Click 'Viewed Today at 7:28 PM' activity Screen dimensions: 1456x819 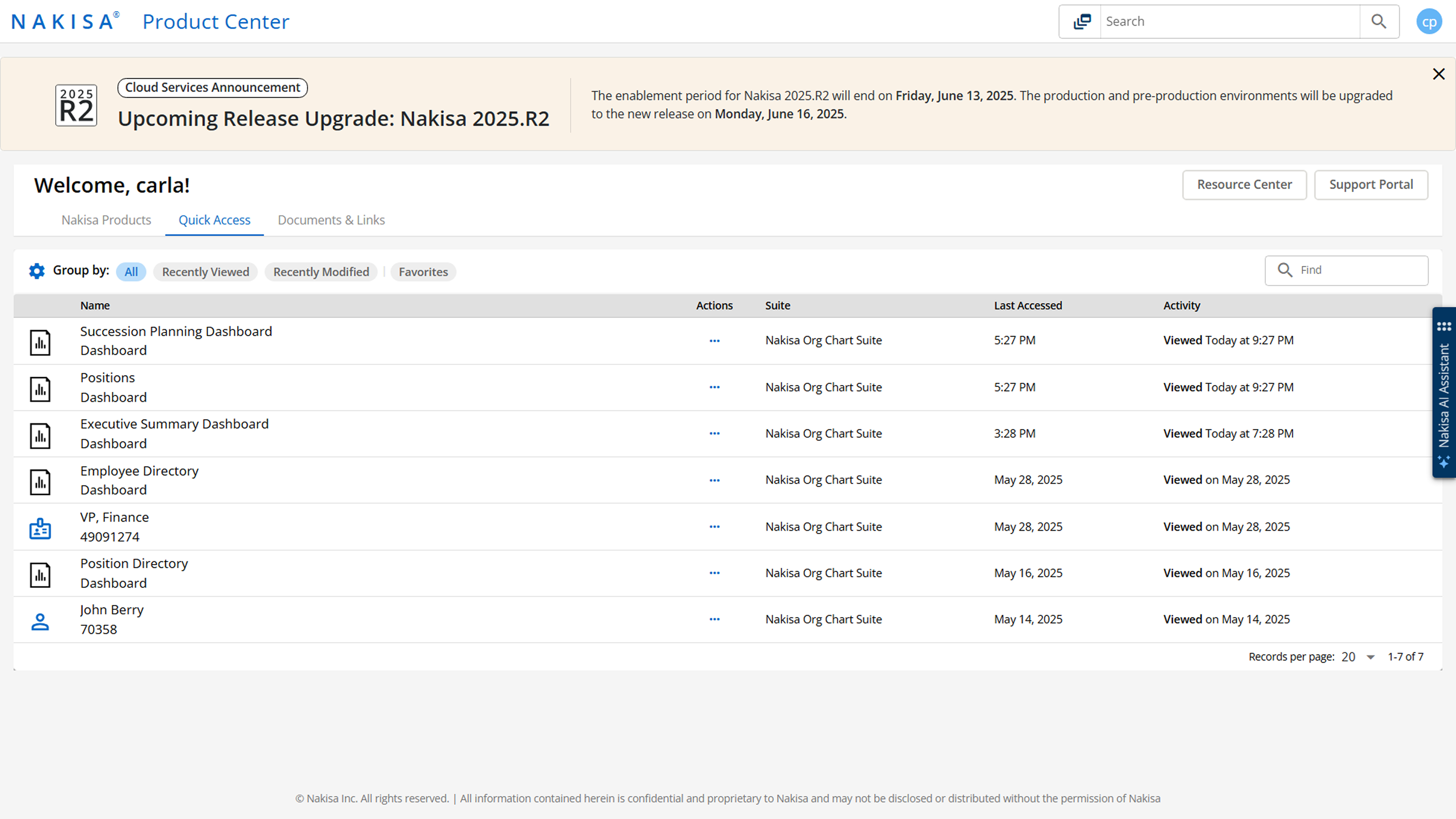(x=1228, y=434)
